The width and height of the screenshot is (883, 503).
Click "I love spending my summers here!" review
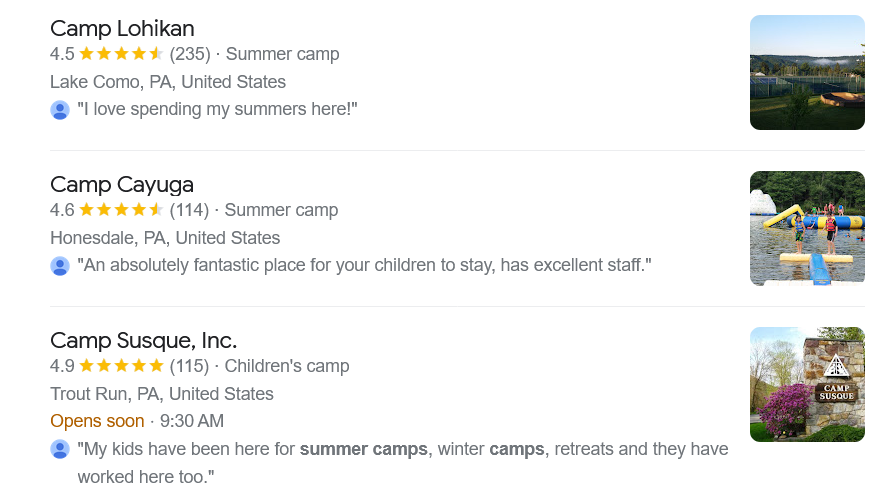217,110
